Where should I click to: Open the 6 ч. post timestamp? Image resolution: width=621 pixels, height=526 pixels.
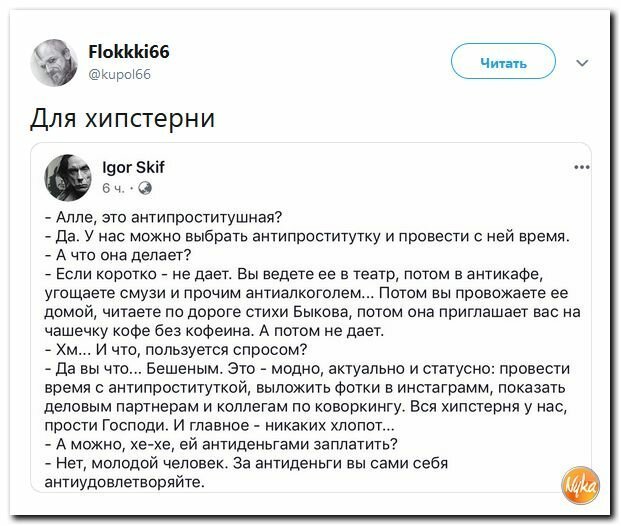pos(113,188)
